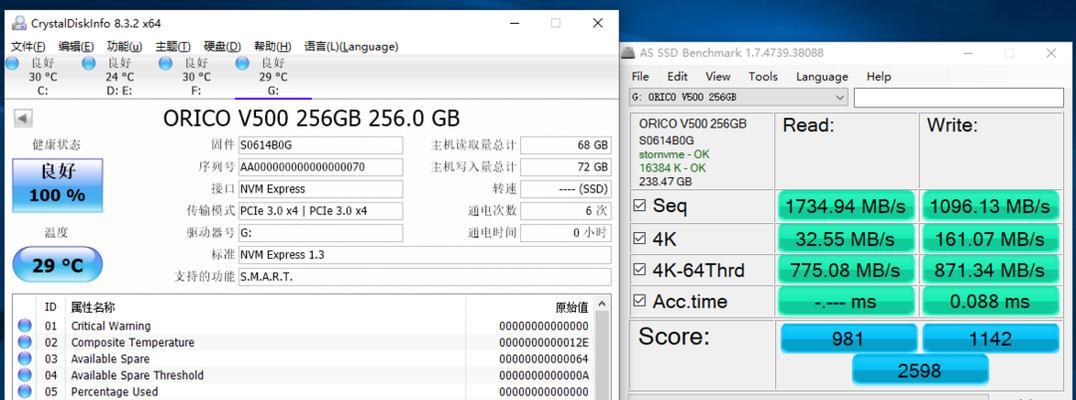This screenshot has height=400, width=1076.
Task: Select the G: drive status orb
Action: (x=242, y=64)
